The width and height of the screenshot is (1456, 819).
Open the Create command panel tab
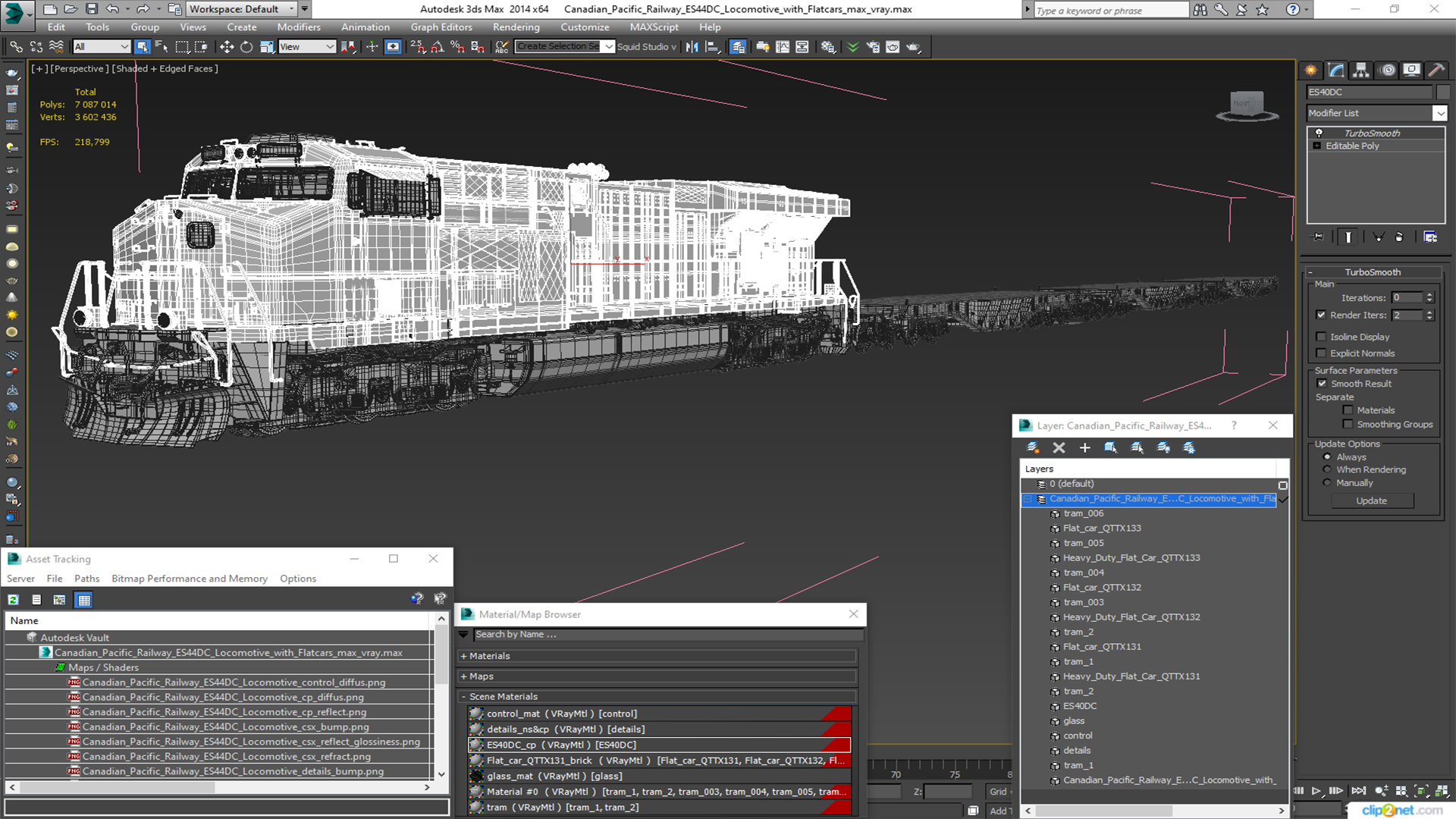tap(1311, 71)
